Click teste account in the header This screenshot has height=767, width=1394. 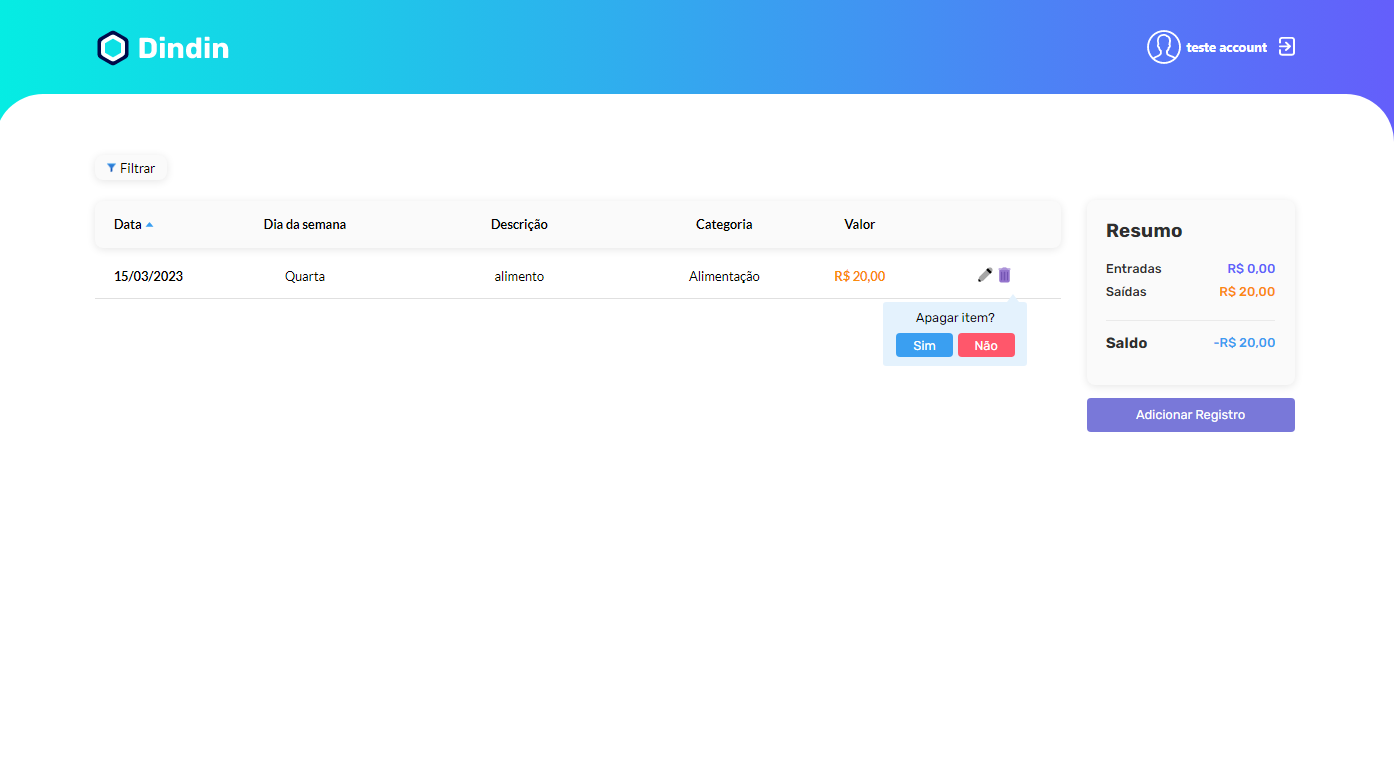pos(1224,47)
